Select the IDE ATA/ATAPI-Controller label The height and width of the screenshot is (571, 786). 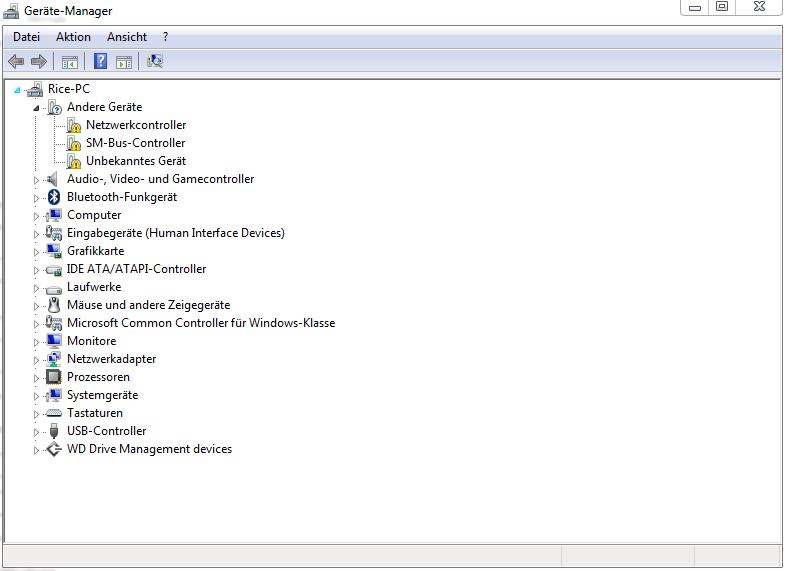tap(136, 269)
